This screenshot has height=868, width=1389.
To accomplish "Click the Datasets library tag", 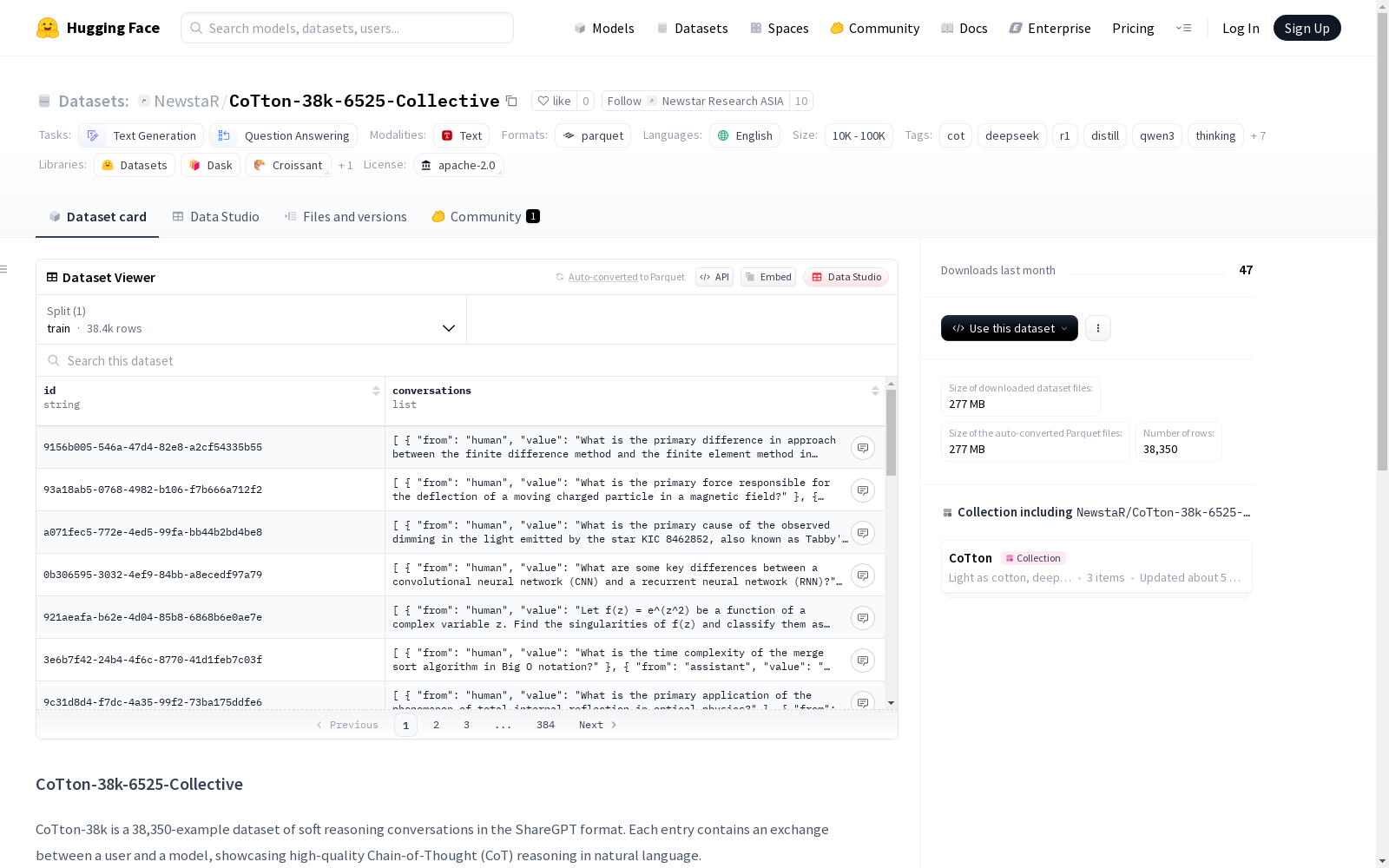I will point(135,165).
